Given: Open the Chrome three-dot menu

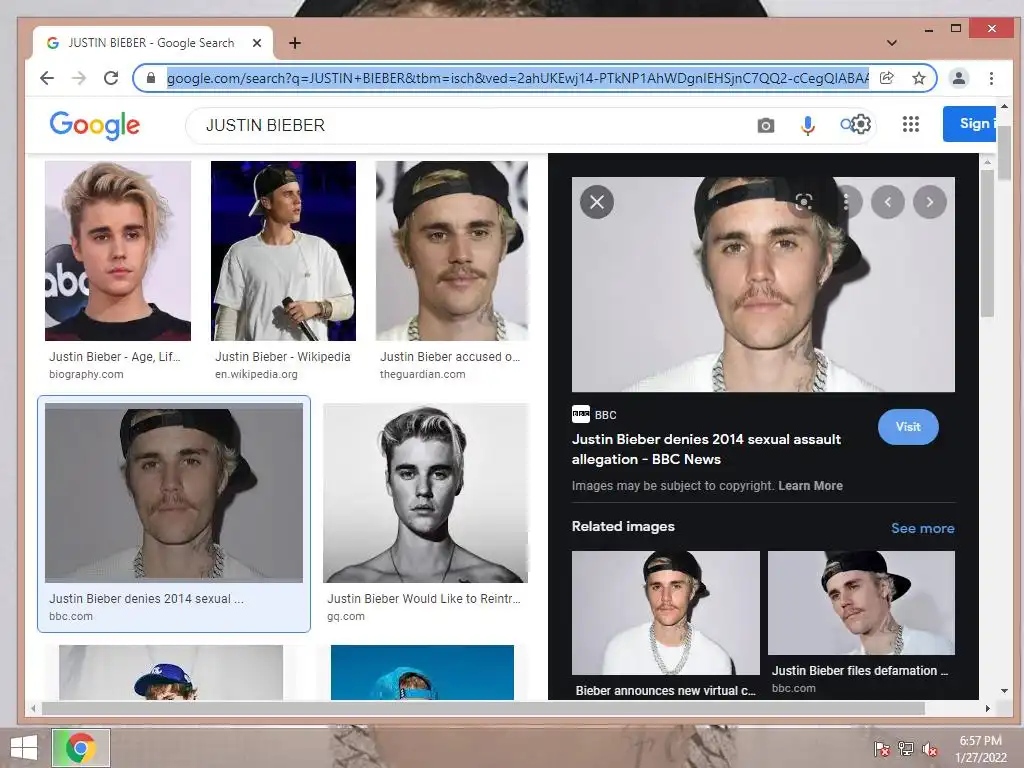Looking at the screenshot, I should tap(991, 78).
